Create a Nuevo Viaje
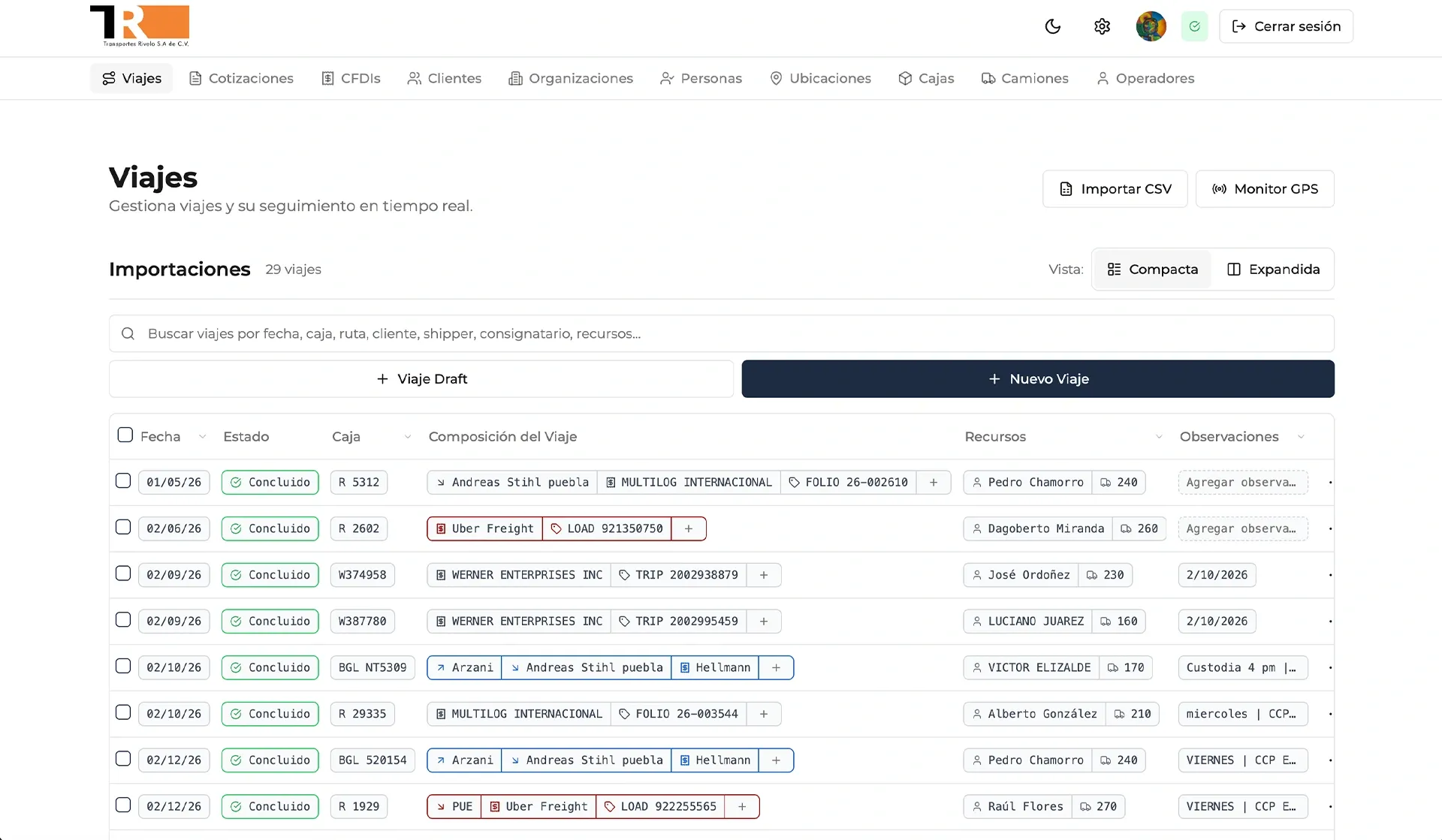Viewport: 1442px width, 840px height. pos(1038,379)
